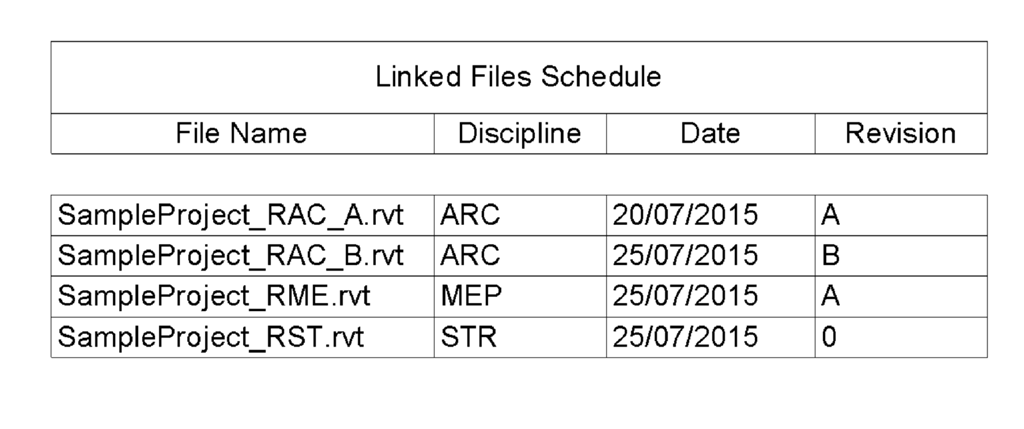1024x429 pixels.
Task: Select the MEP discipline cell
Action: coord(519,297)
